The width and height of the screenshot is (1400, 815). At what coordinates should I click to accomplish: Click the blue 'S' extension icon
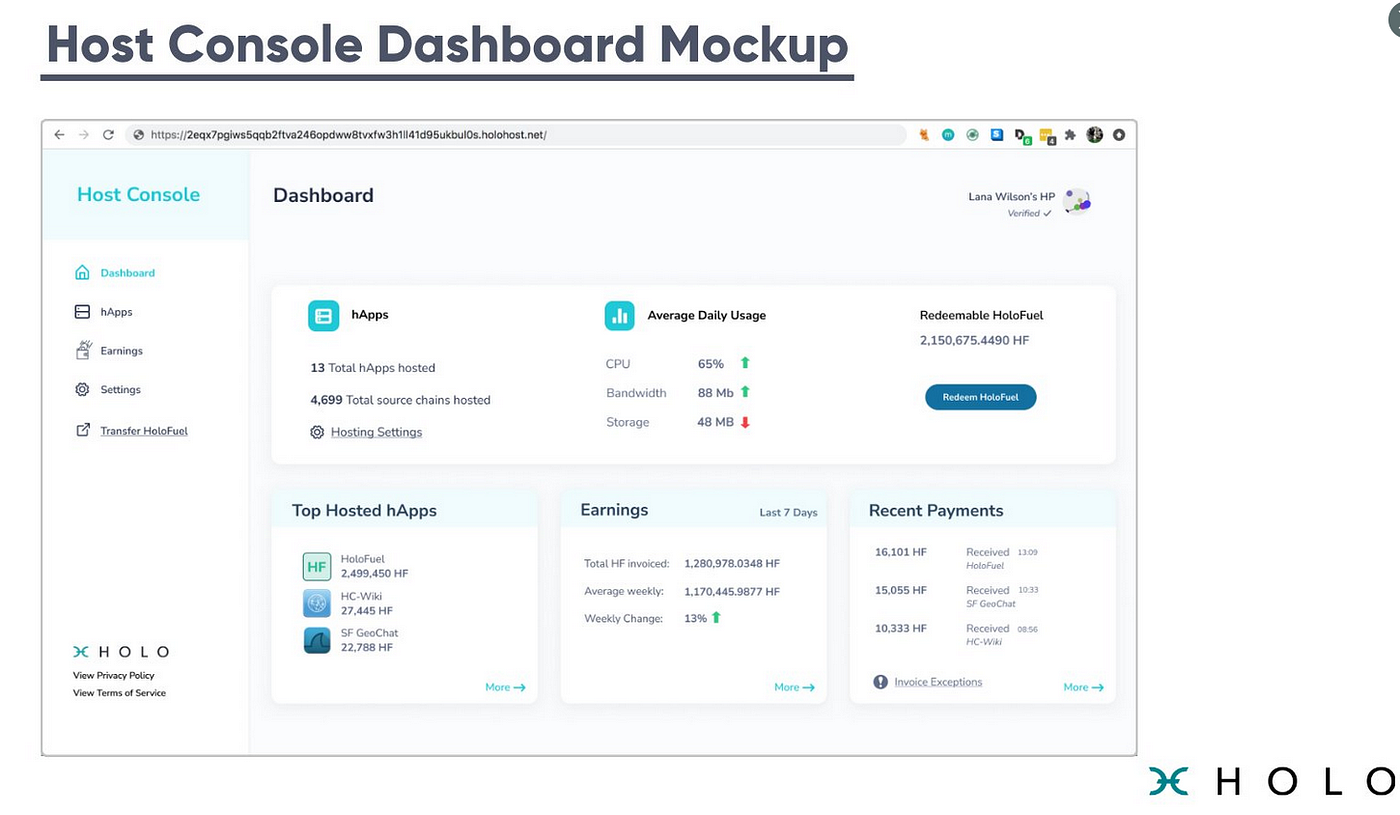[997, 134]
